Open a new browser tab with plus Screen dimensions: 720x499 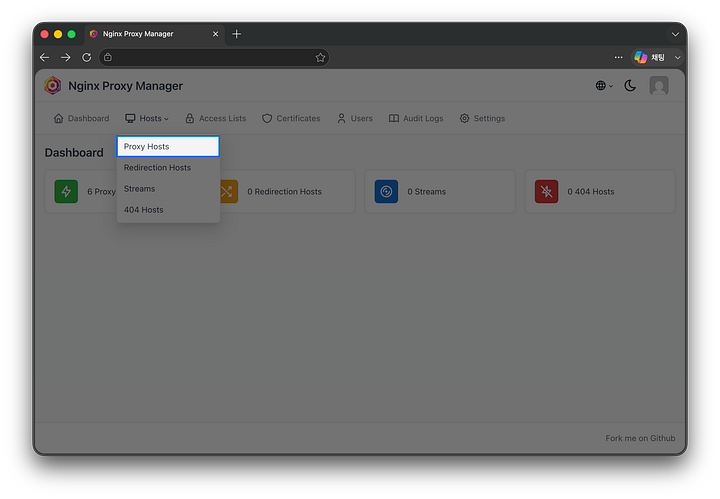(236, 34)
